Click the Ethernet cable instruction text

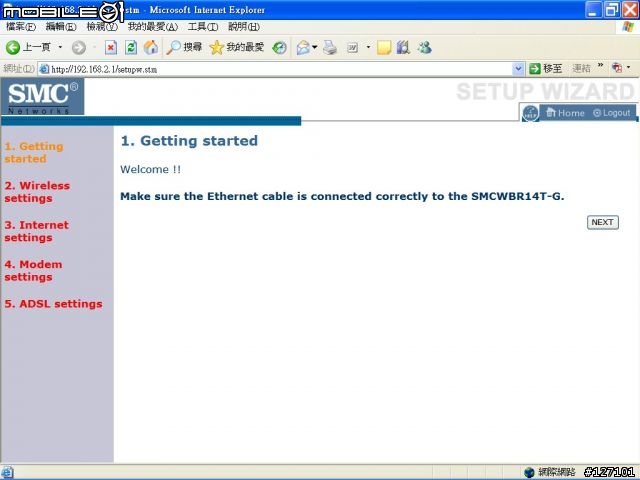point(342,196)
